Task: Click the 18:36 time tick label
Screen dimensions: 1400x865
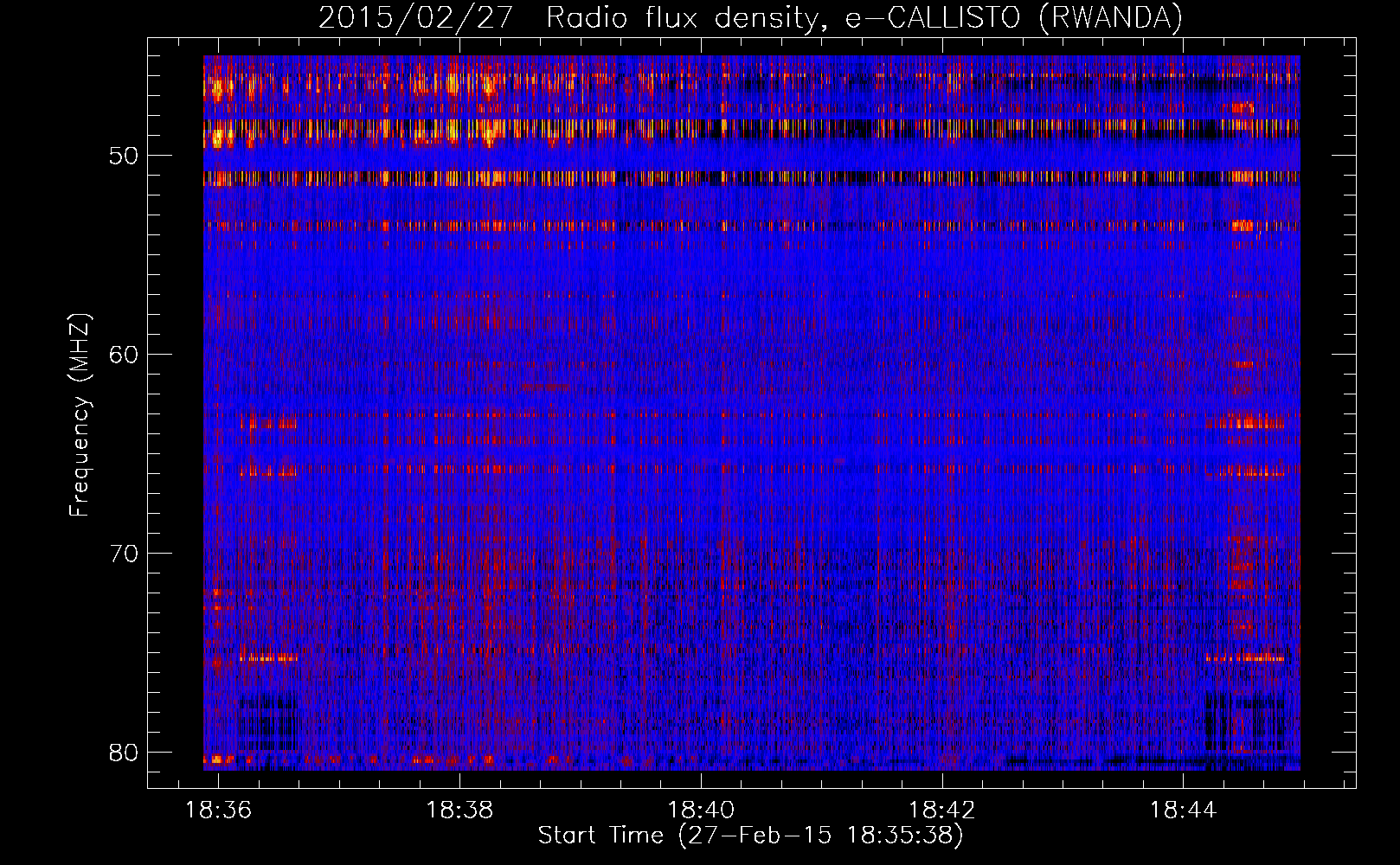Action: pos(219,810)
